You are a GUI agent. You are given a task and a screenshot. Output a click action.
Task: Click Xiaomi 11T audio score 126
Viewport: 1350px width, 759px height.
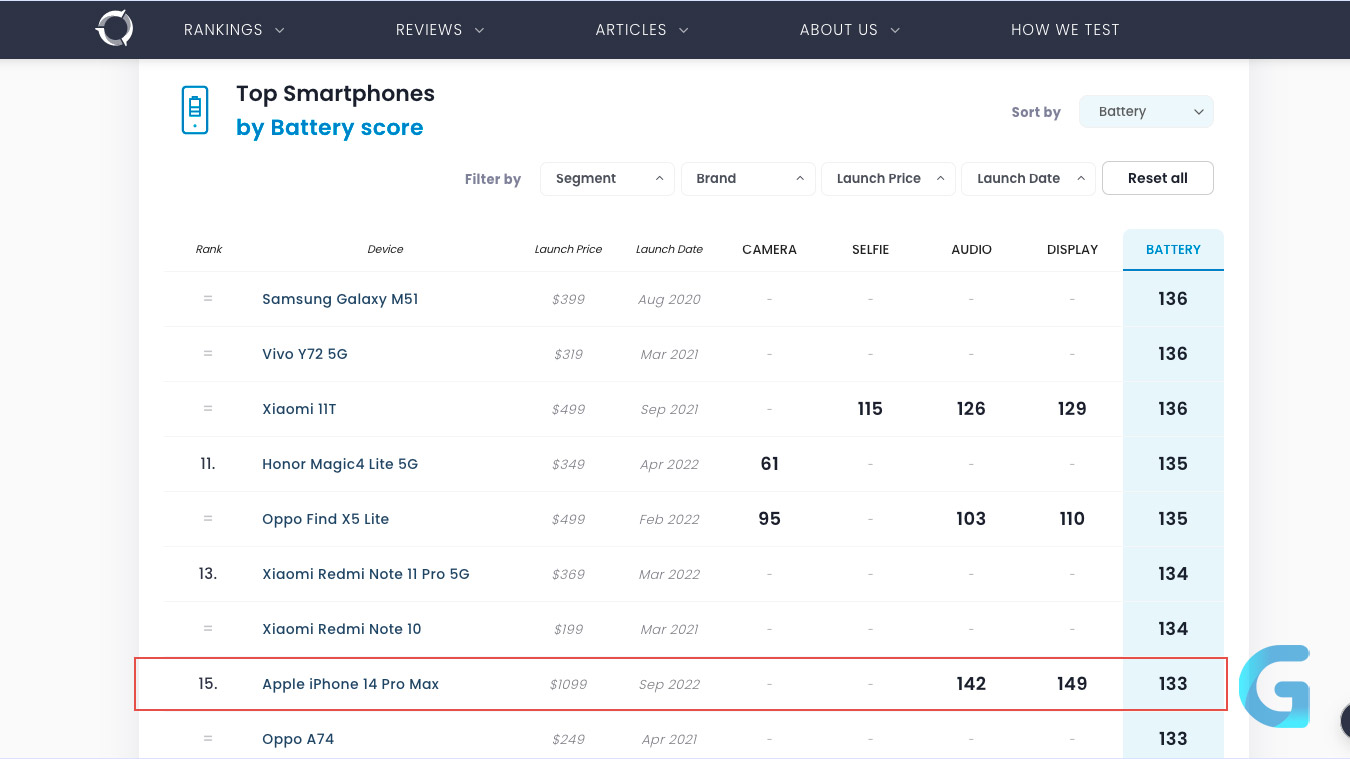pos(971,409)
